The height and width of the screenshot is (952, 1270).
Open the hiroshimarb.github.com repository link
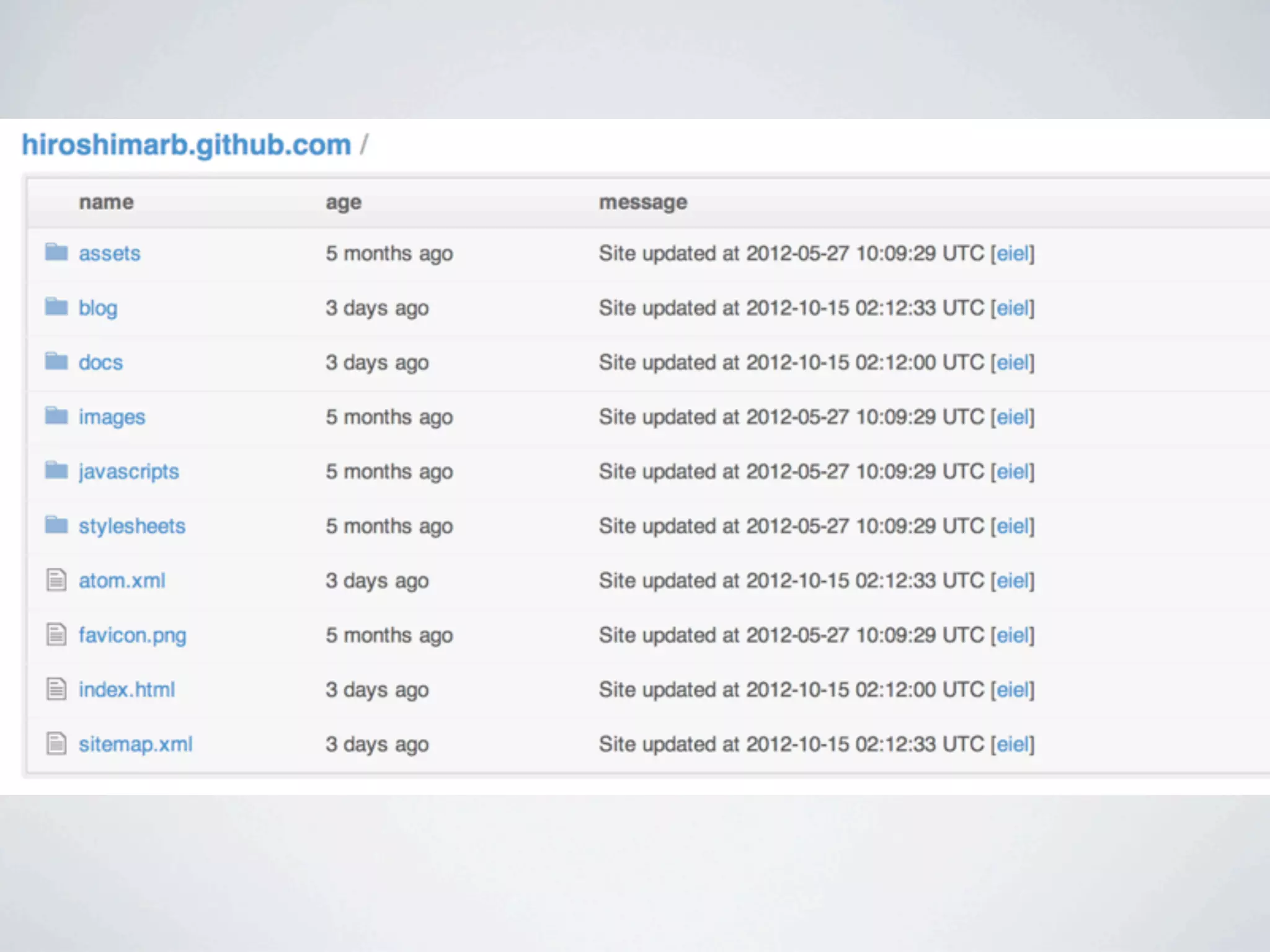(186, 145)
